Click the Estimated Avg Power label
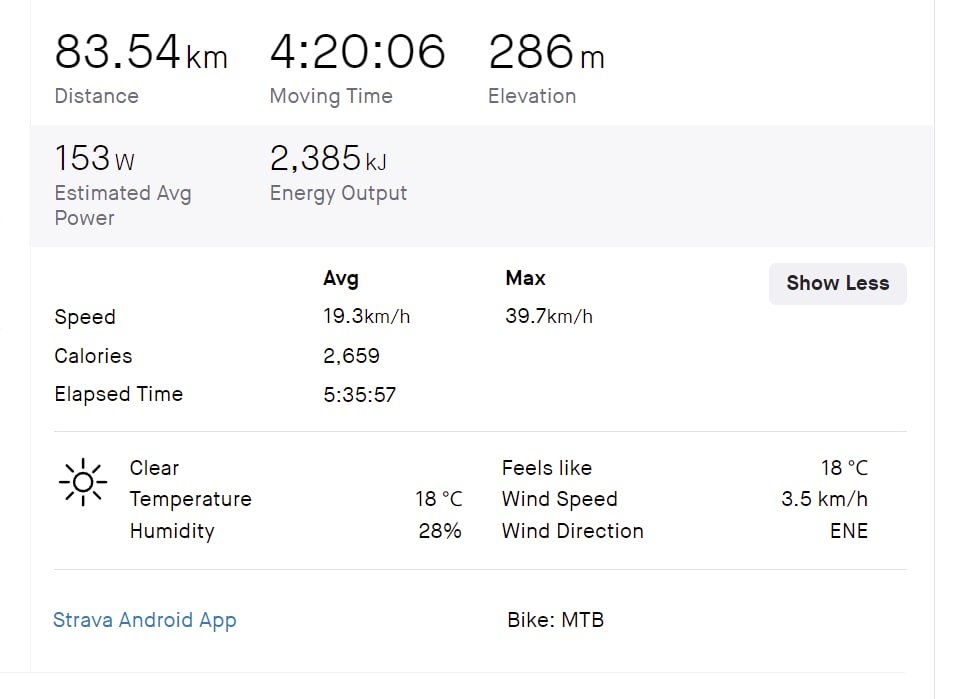The width and height of the screenshot is (962, 699). pyautogui.click(x=122, y=205)
